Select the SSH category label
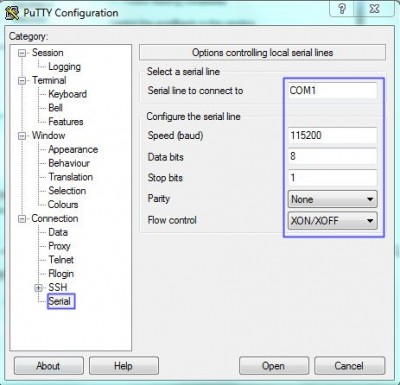400x385 pixels. coord(58,287)
